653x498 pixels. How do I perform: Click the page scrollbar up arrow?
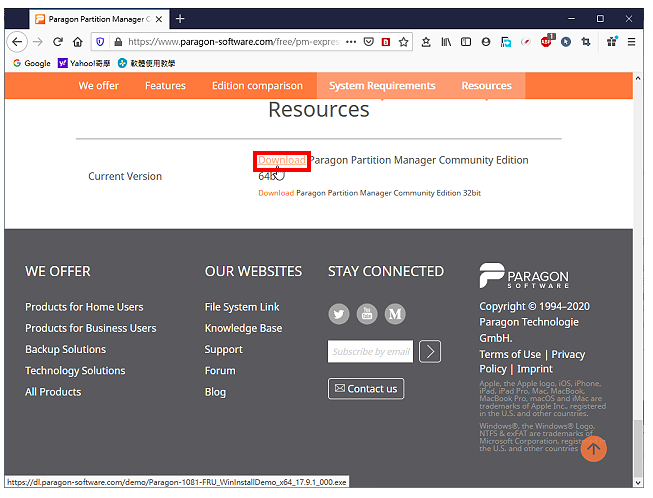coord(638,77)
